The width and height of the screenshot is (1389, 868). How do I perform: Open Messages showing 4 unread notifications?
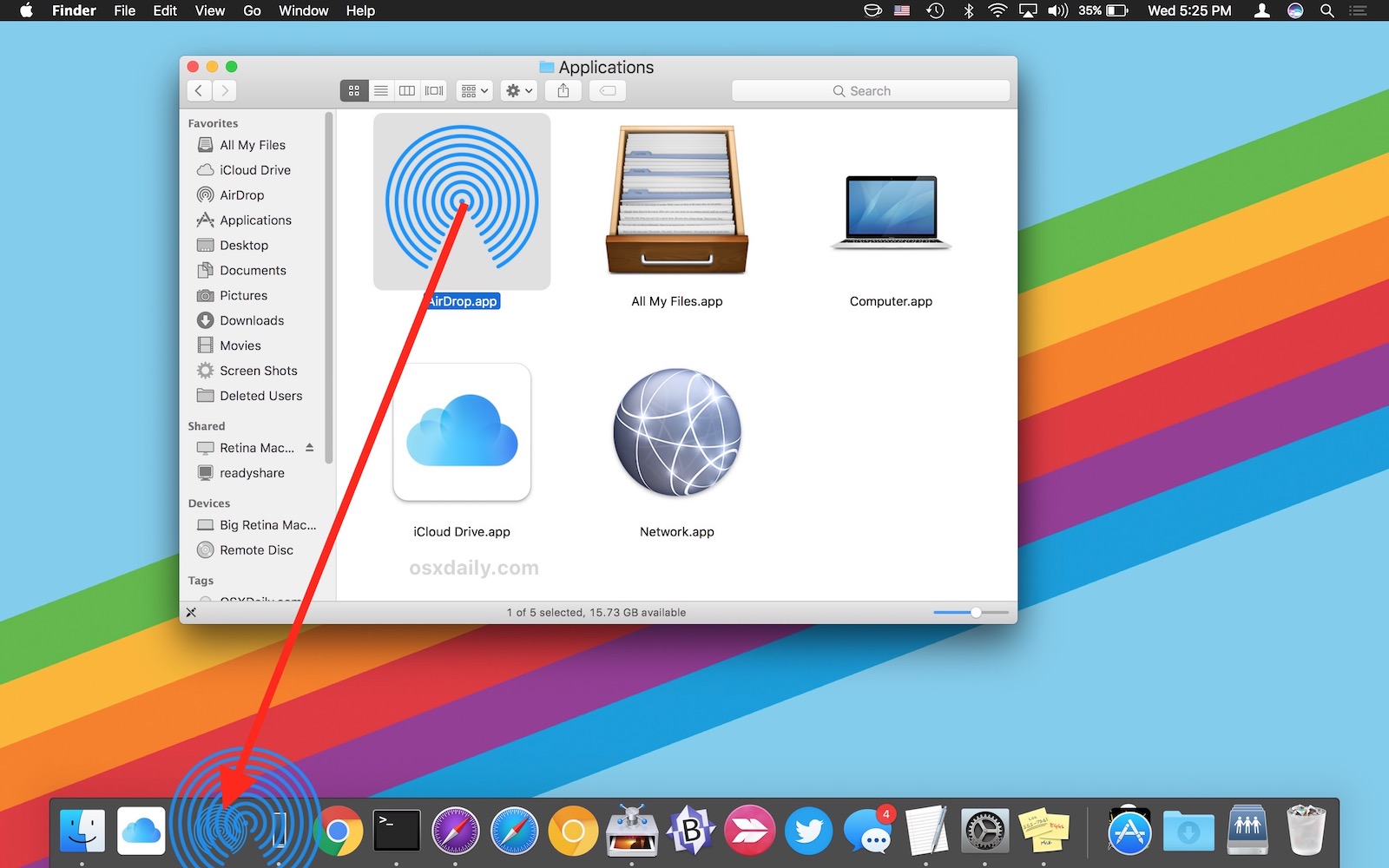coord(868,833)
